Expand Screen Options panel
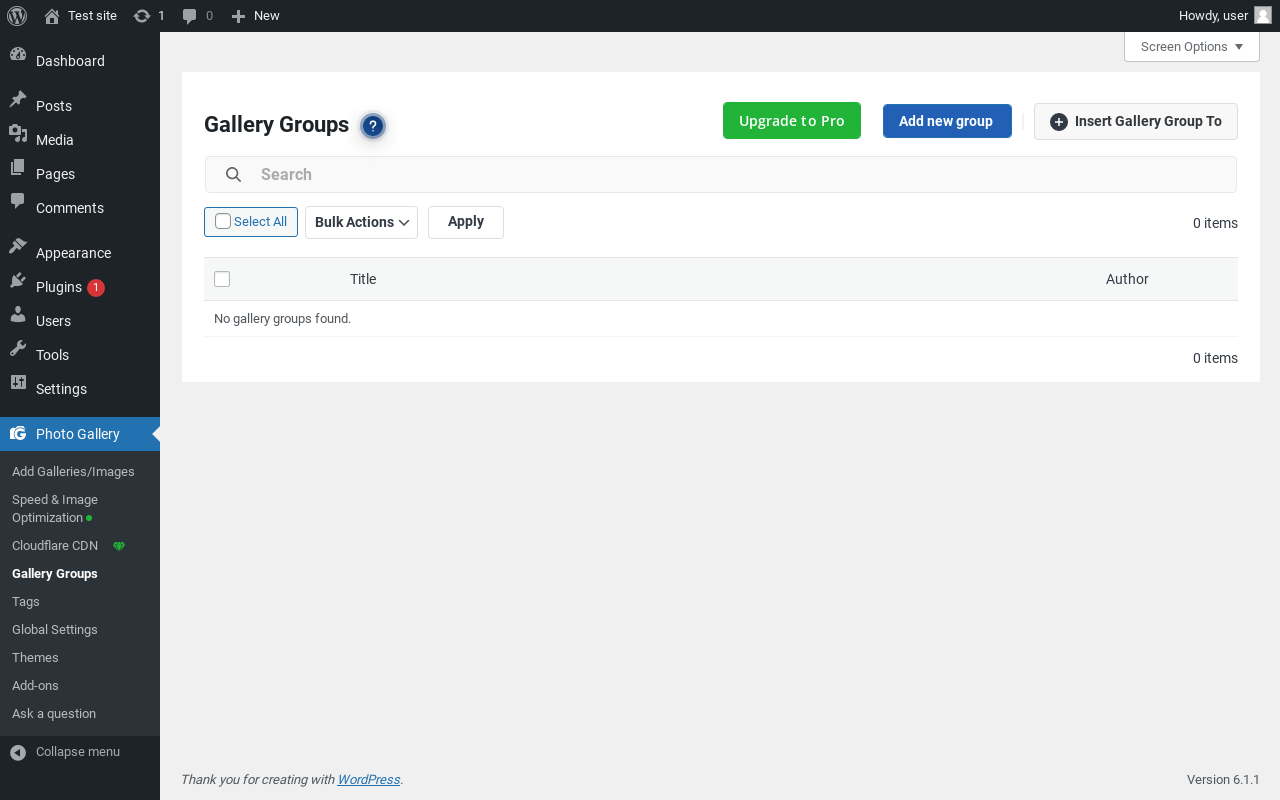The width and height of the screenshot is (1280, 800). [x=1192, y=46]
